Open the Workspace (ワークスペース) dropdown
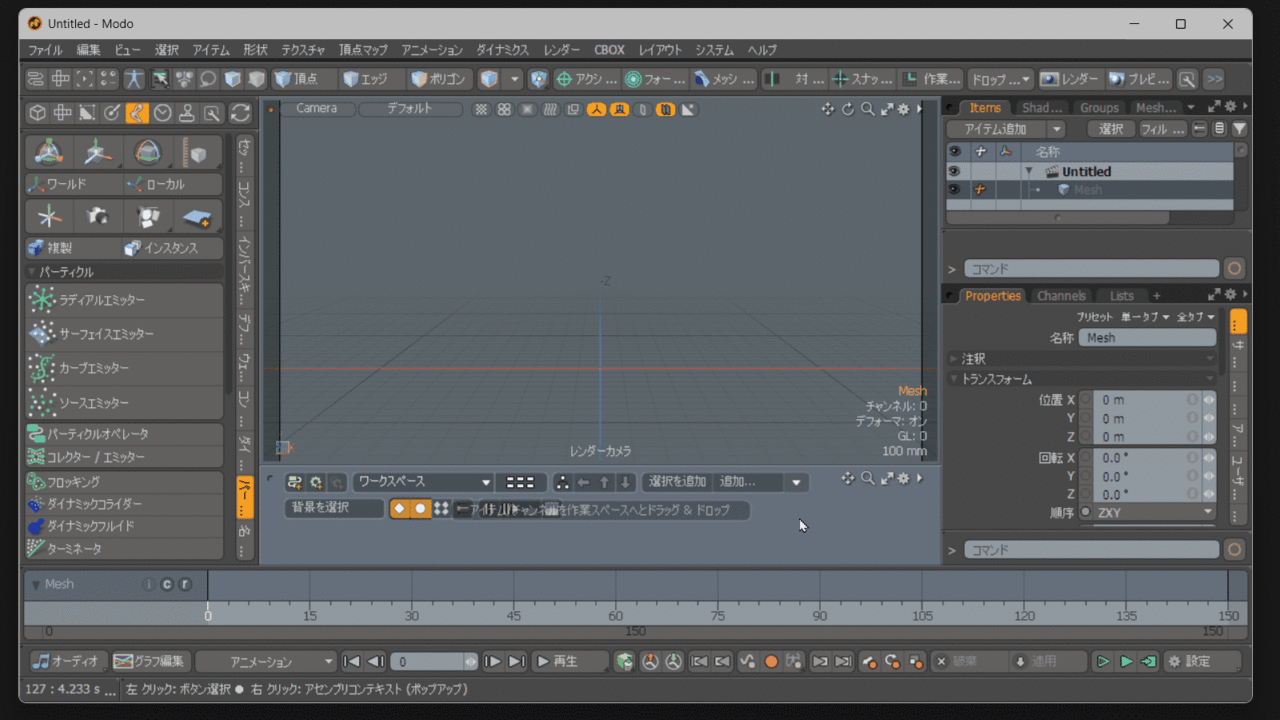The height and width of the screenshot is (720, 1280). coord(424,482)
